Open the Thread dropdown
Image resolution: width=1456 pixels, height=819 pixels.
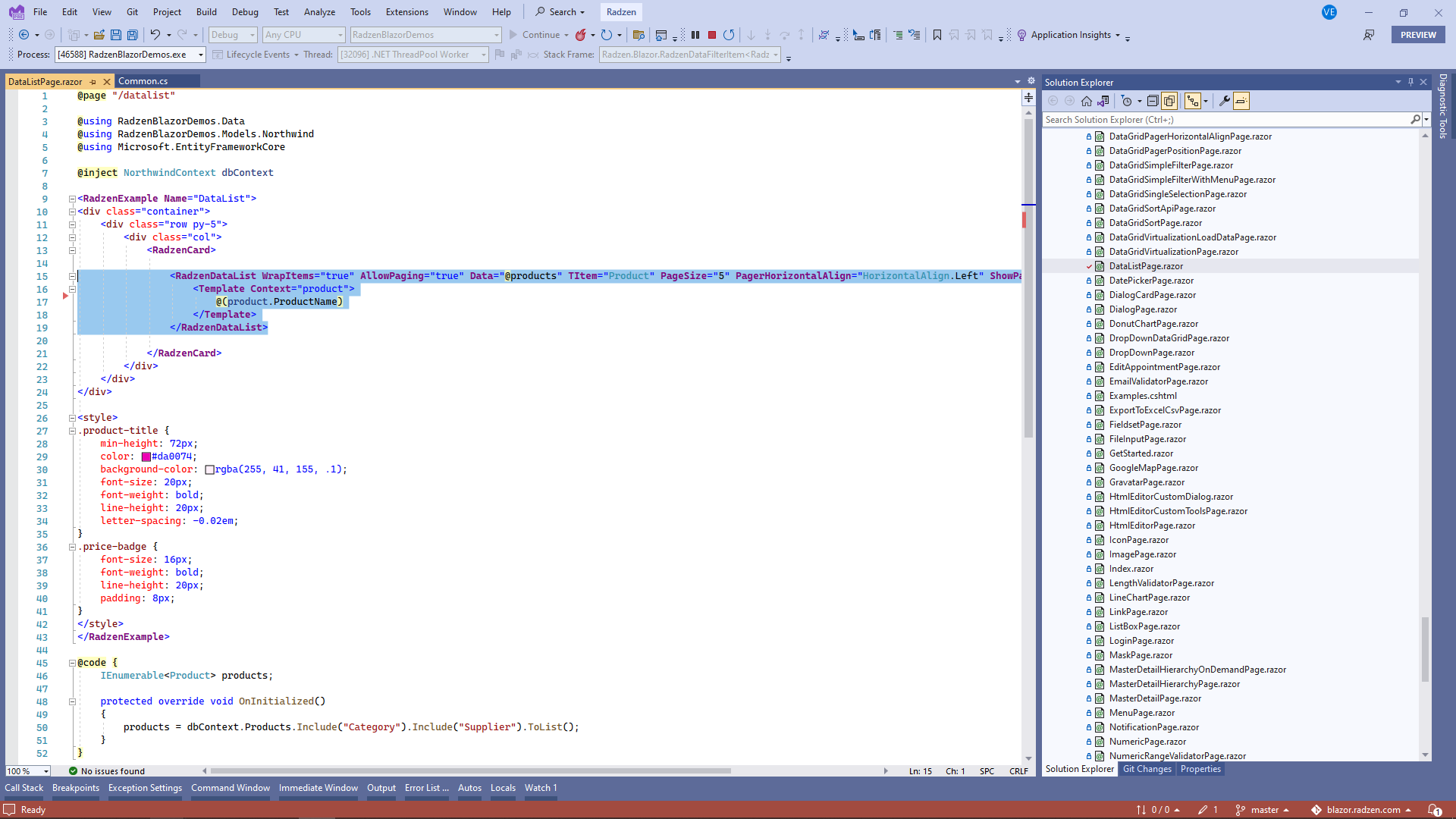click(413, 55)
